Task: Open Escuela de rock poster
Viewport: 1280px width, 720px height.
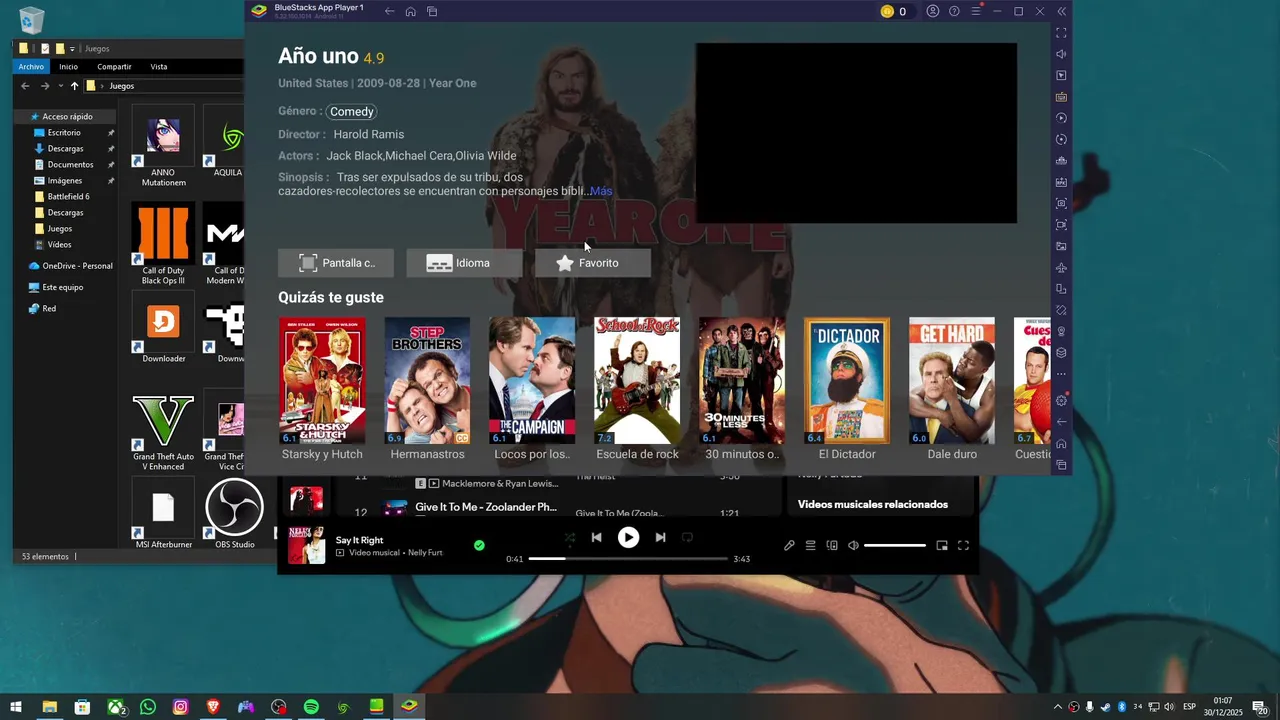Action: click(637, 380)
